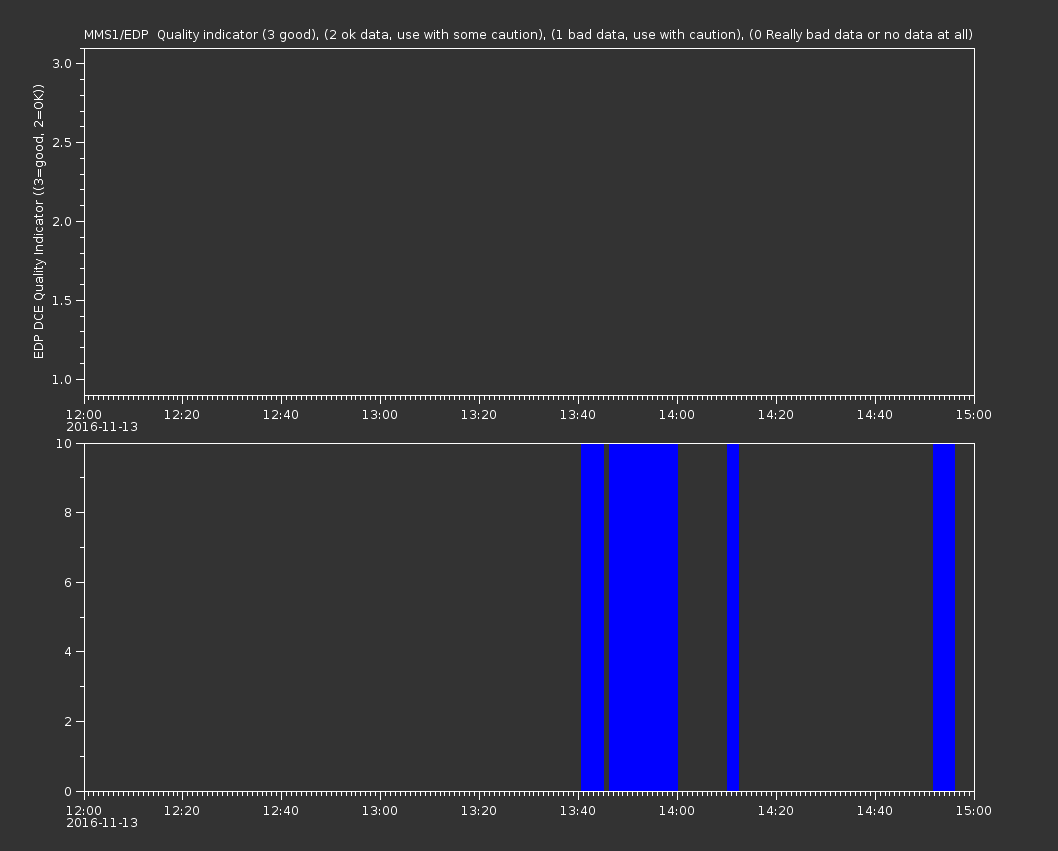
Task: Click the 12:00 time label under upper plot
Action: click(84, 414)
